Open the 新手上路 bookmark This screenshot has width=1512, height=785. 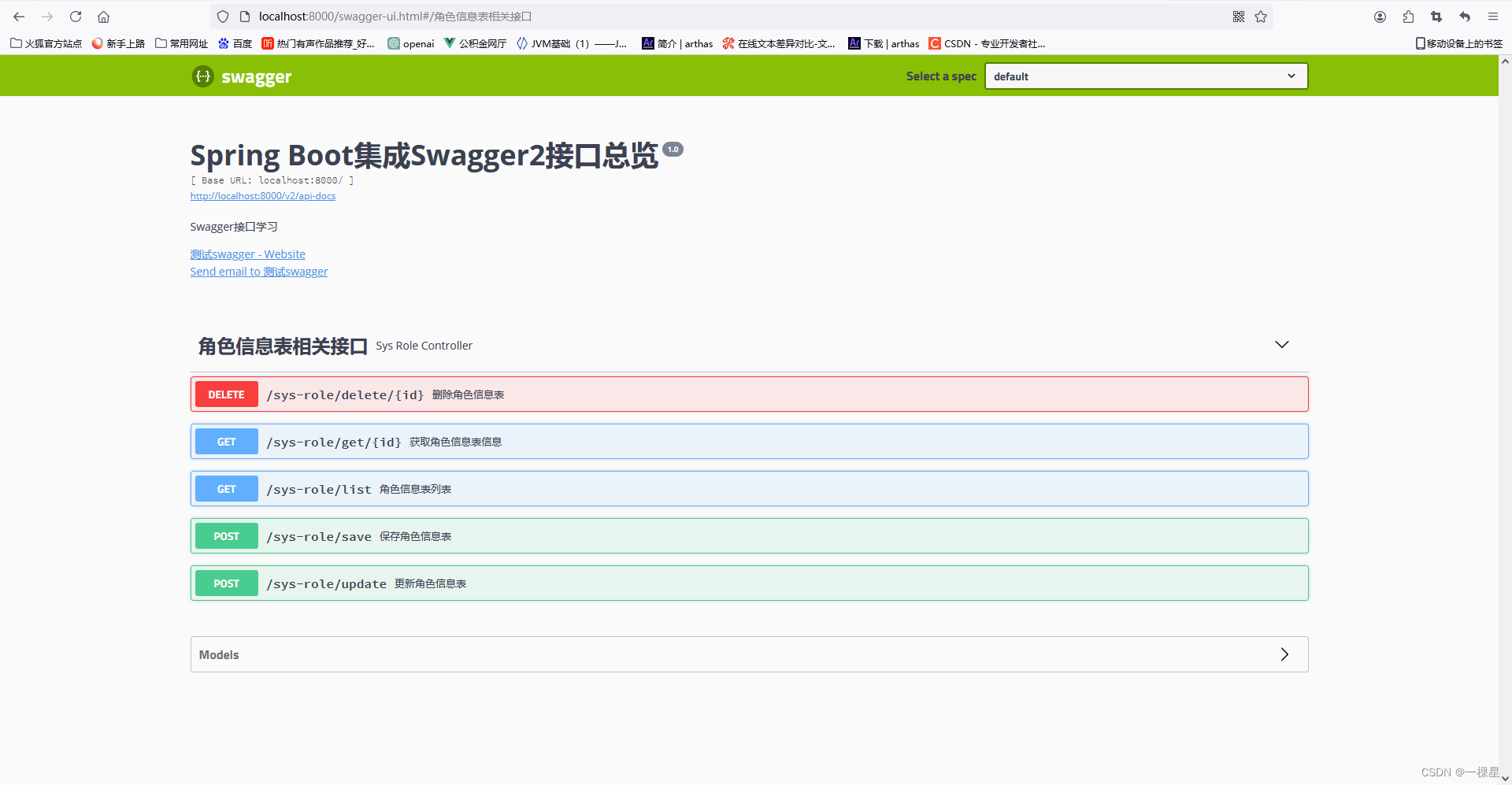pos(118,43)
